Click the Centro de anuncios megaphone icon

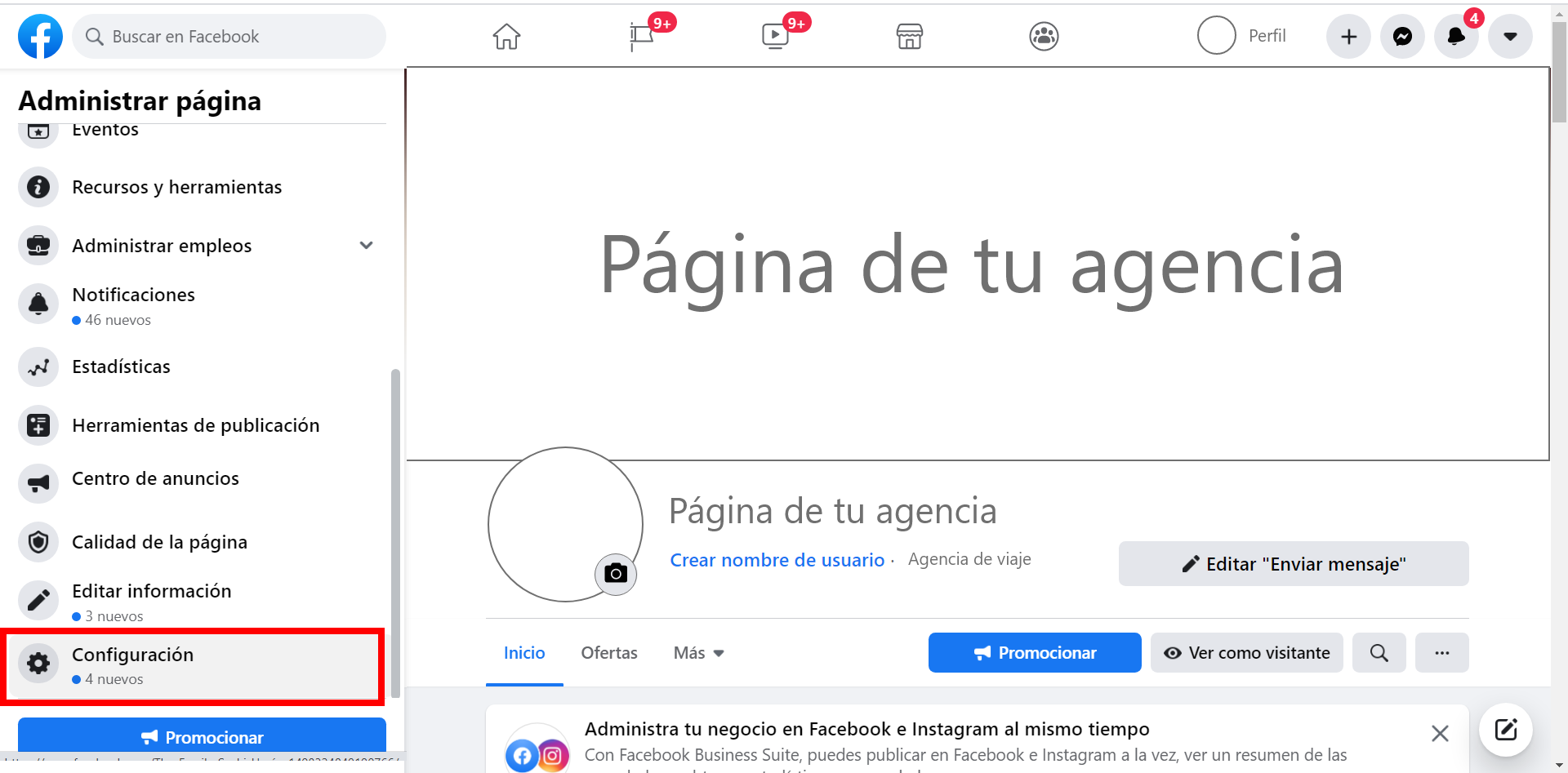click(x=38, y=483)
